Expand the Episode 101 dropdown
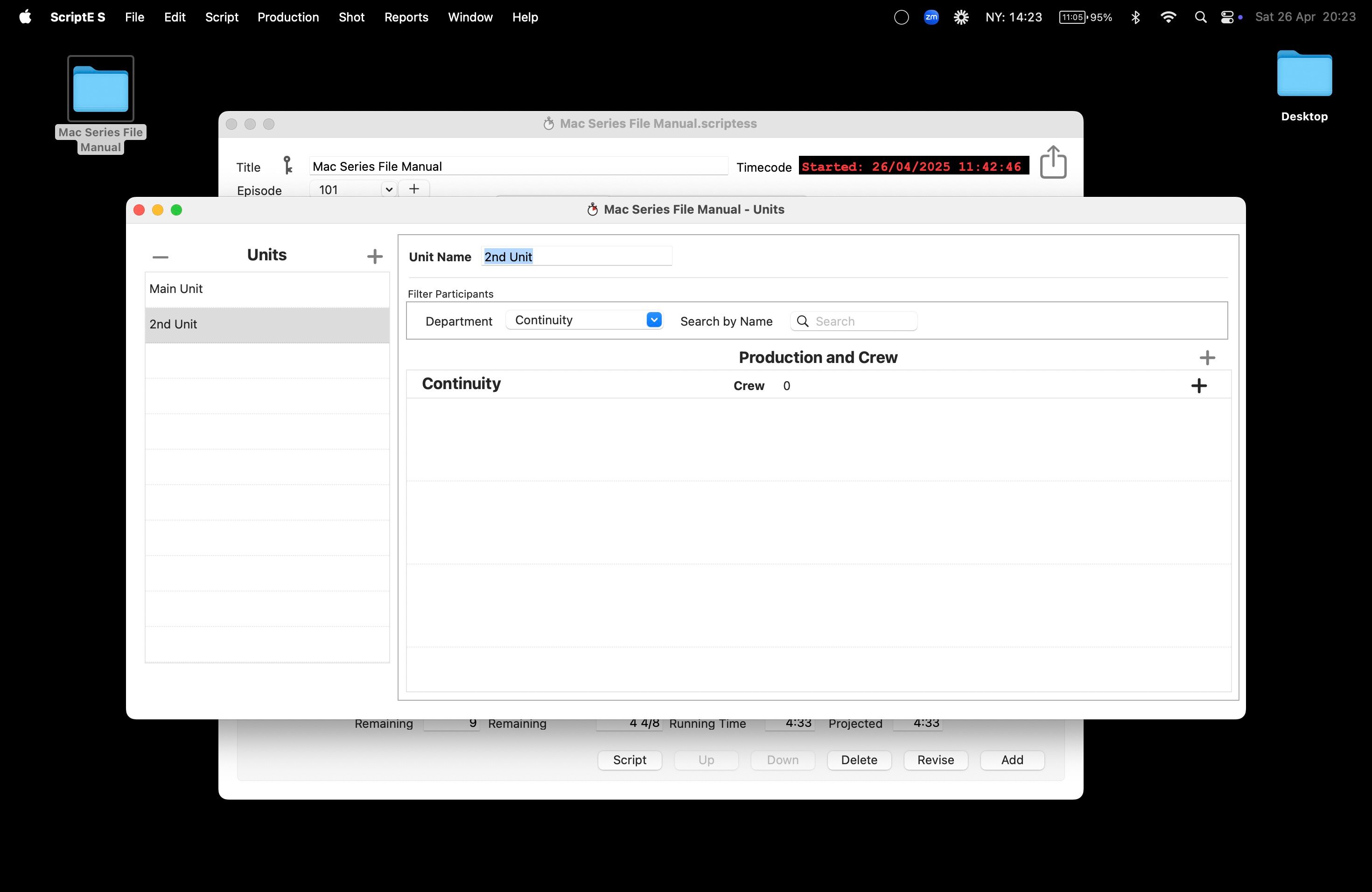 coord(389,189)
